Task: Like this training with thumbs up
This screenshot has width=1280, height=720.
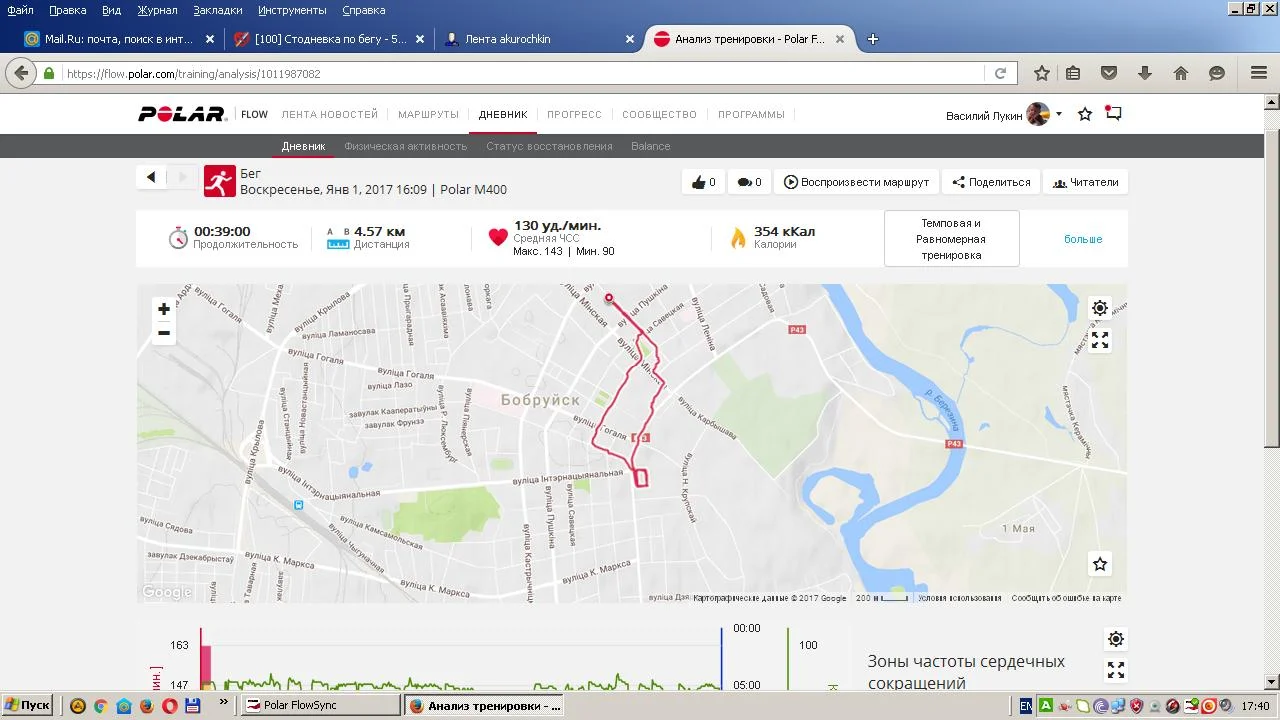Action: 704,182
